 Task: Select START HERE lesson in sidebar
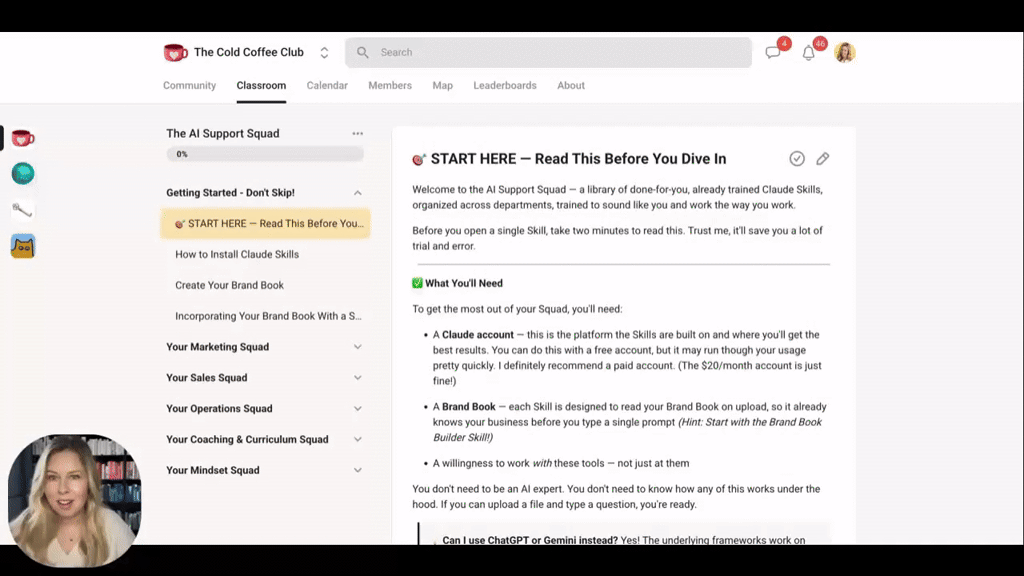click(265, 223)
